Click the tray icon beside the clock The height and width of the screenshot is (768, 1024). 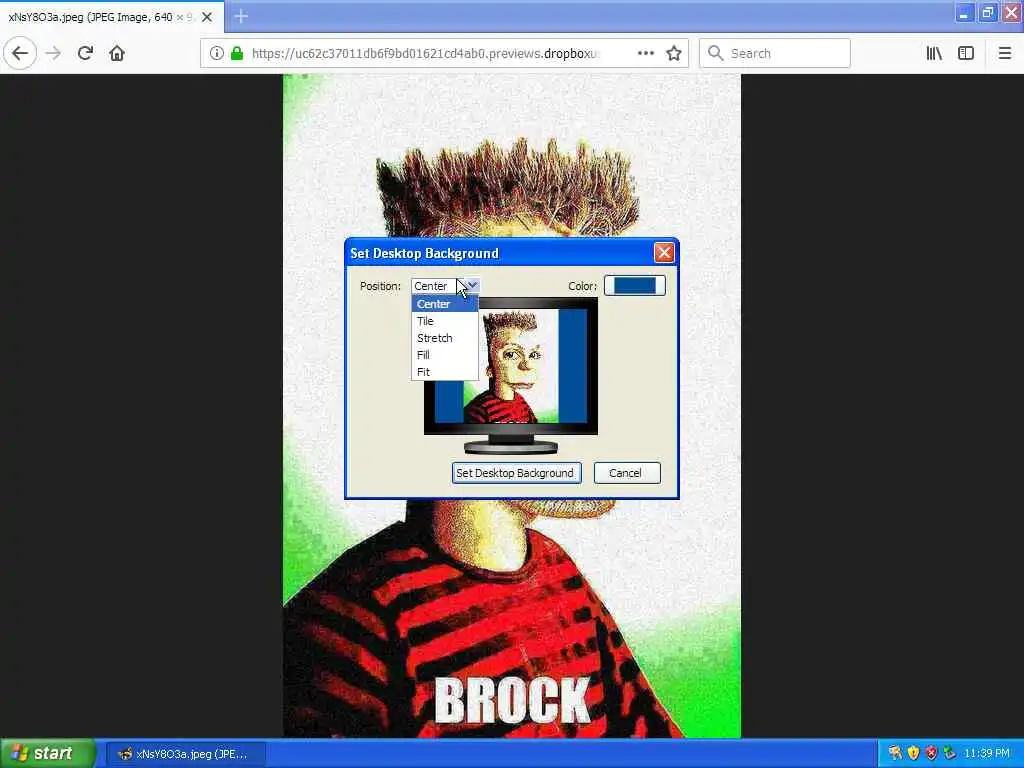tap(950, 754)
